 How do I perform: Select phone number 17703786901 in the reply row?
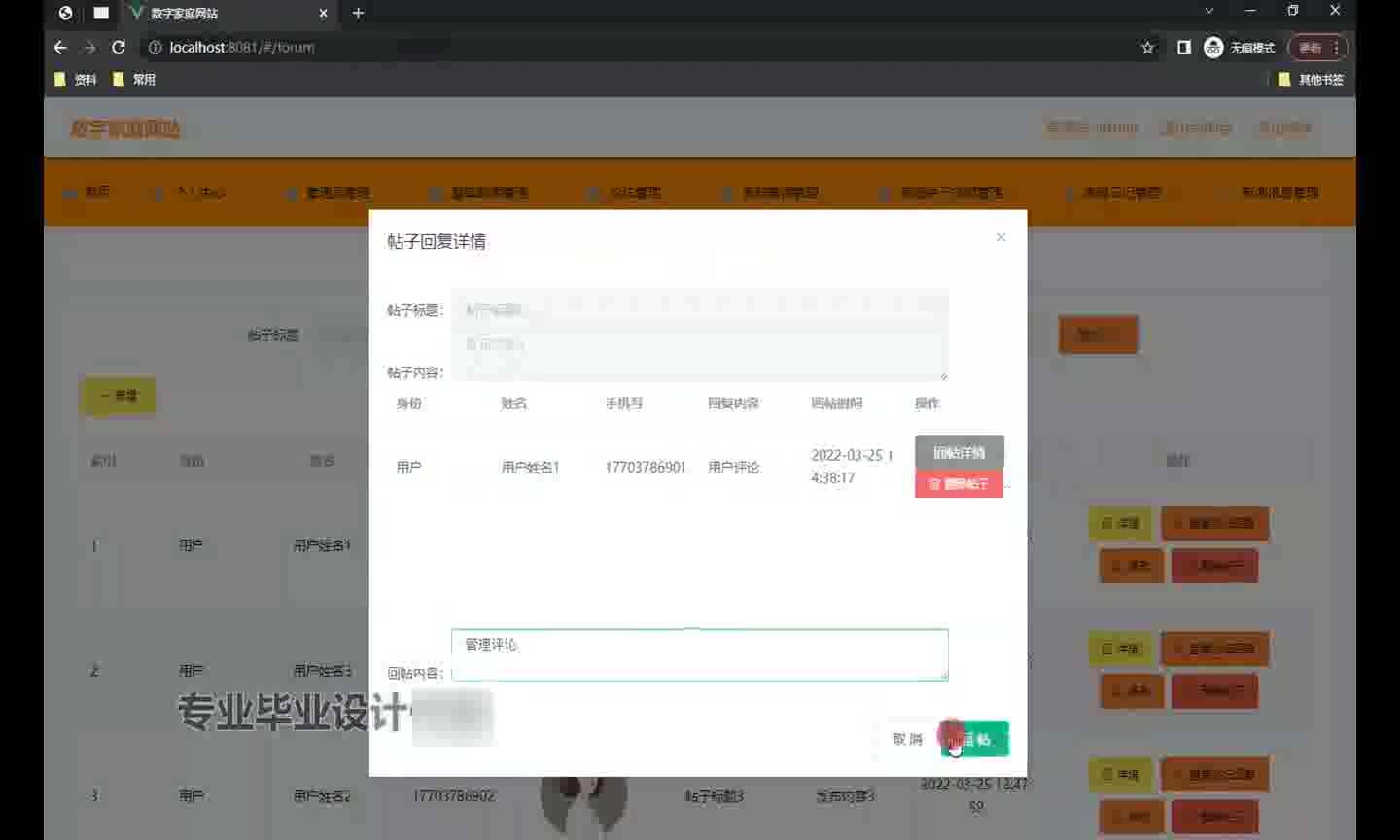[646, 468]
